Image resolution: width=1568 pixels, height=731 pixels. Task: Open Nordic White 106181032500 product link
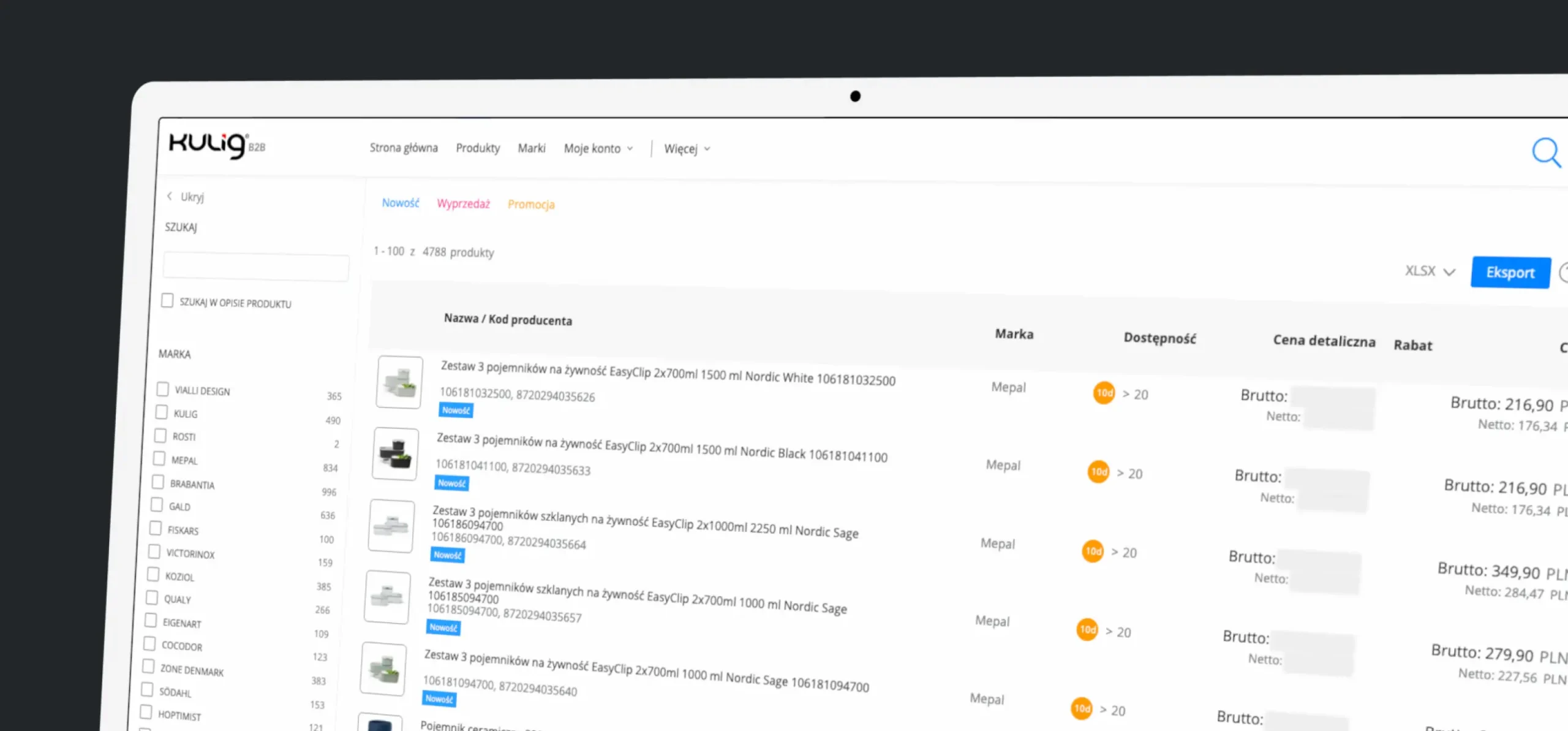pyautogui.click(x=668, y=373)
